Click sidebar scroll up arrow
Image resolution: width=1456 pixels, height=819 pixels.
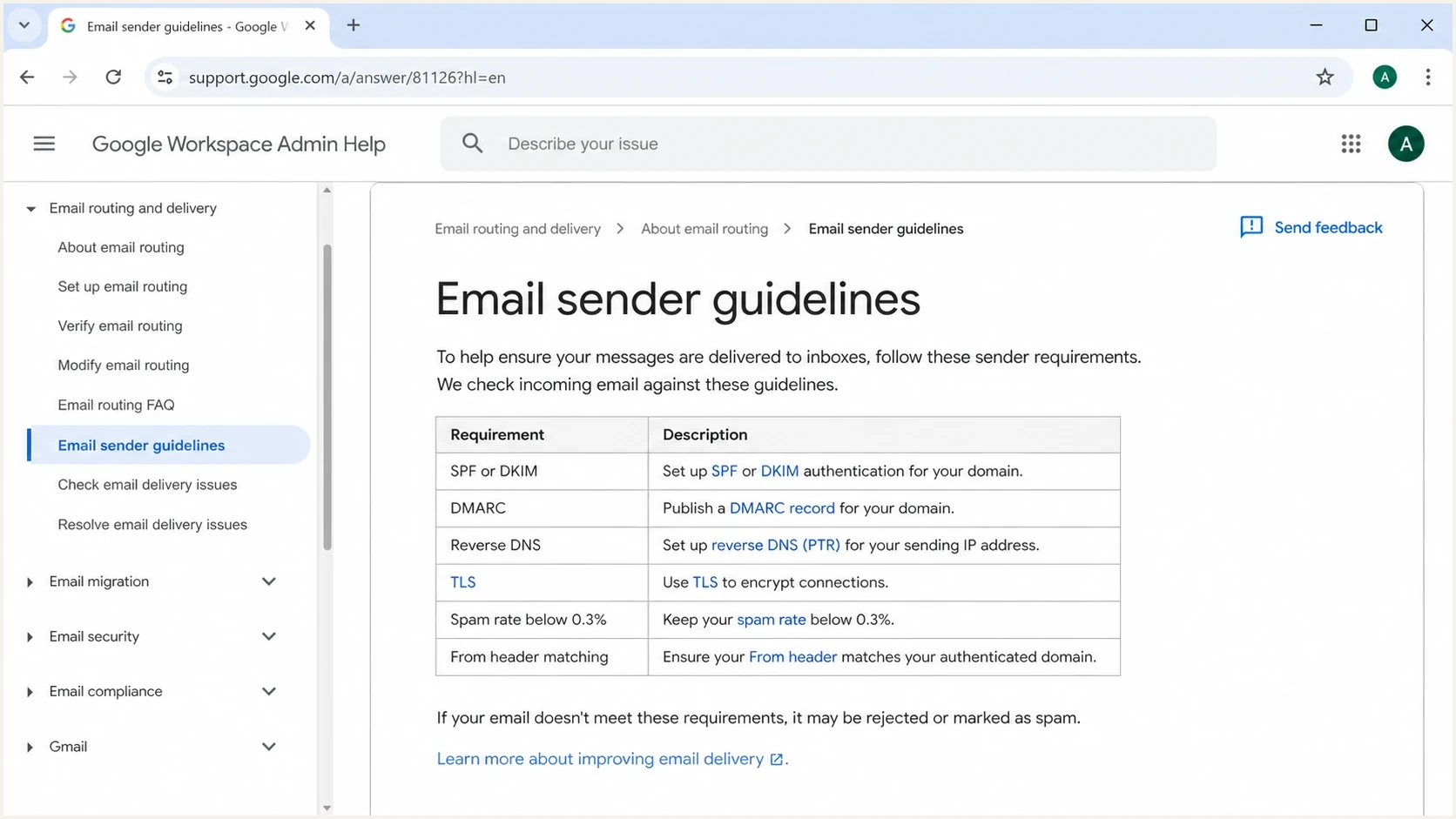pyautogui.click(x=327, y=190)
